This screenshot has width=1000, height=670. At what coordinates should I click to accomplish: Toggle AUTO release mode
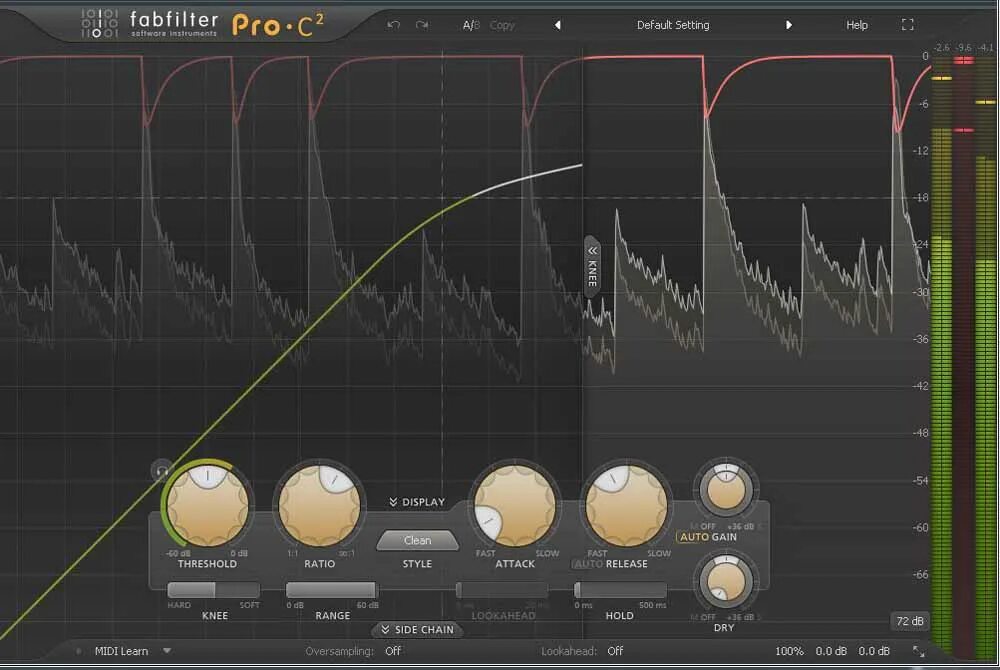[x=588, y=564]
